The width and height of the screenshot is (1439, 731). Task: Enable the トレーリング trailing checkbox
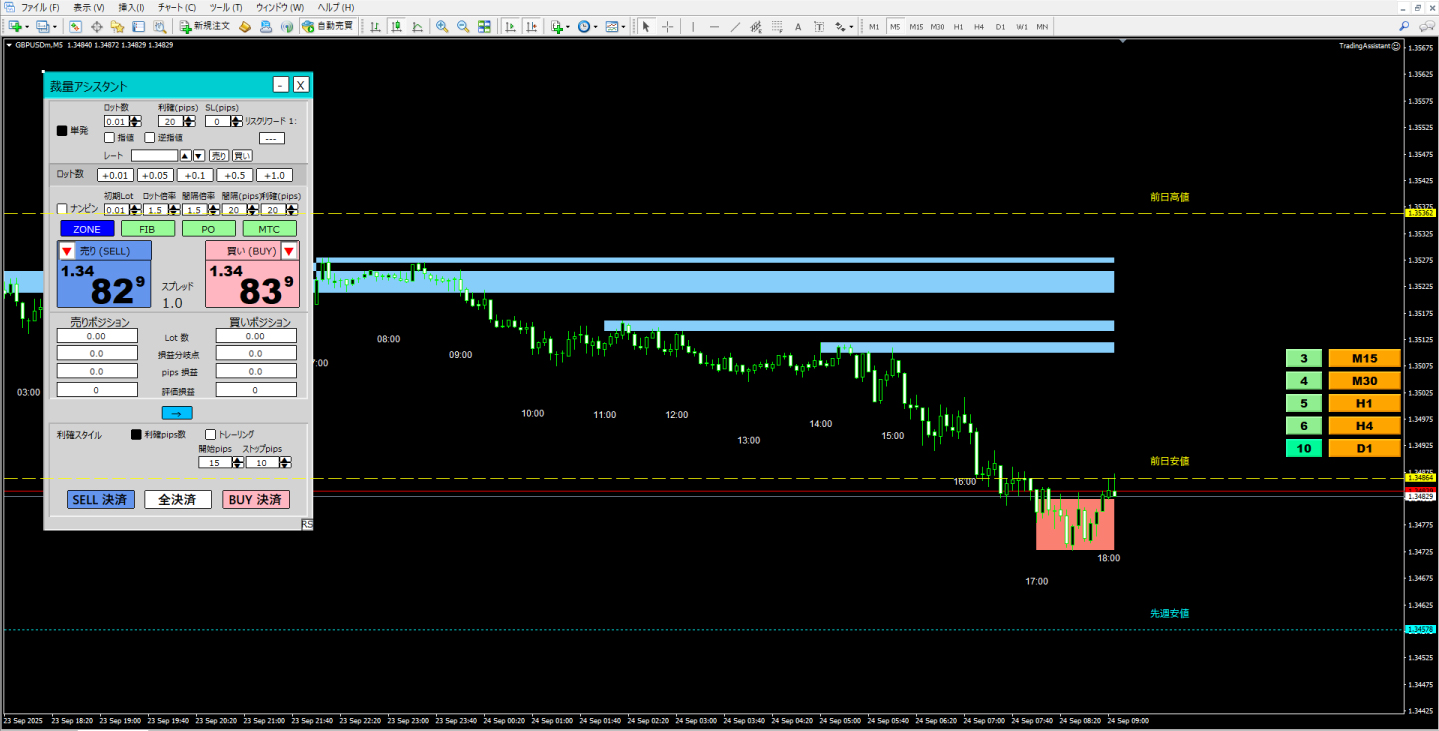[210, 435]
